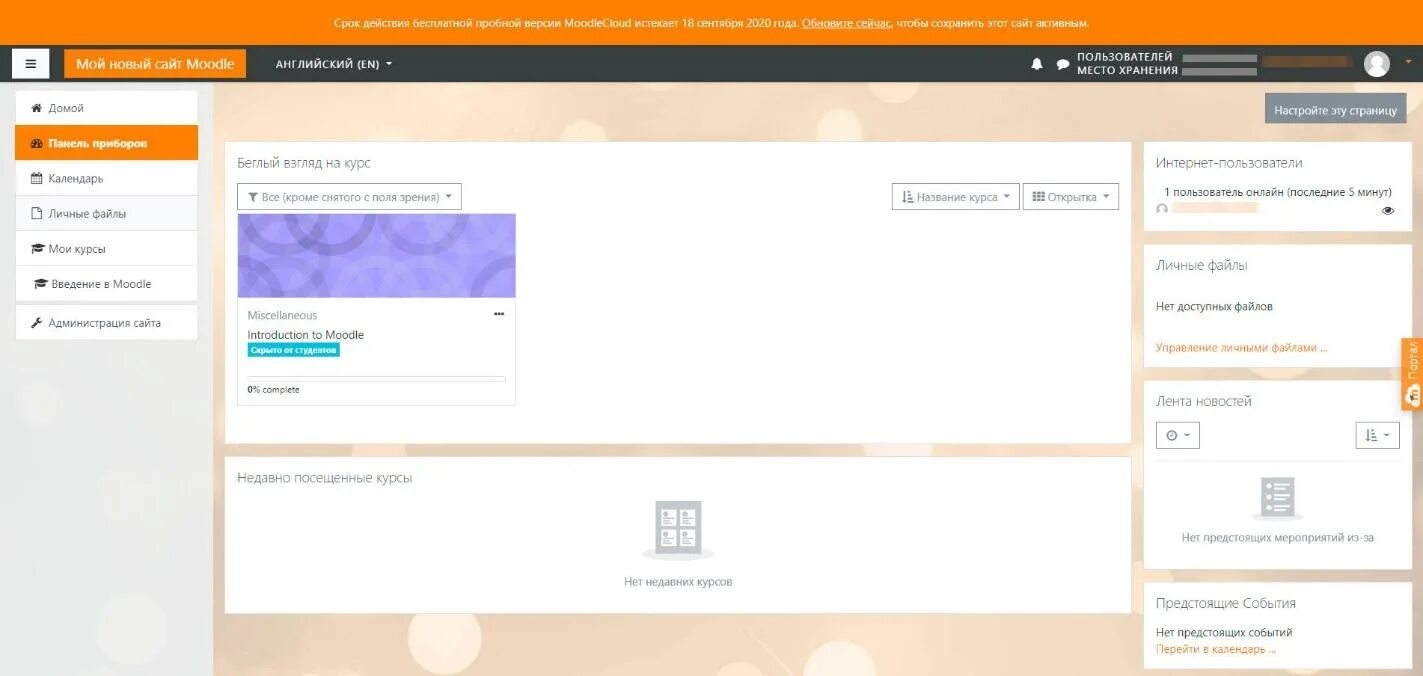Viewport: 1423px width, 676px height.
Task: Open the user avatar menu
Action: (x=1377, y=64)
